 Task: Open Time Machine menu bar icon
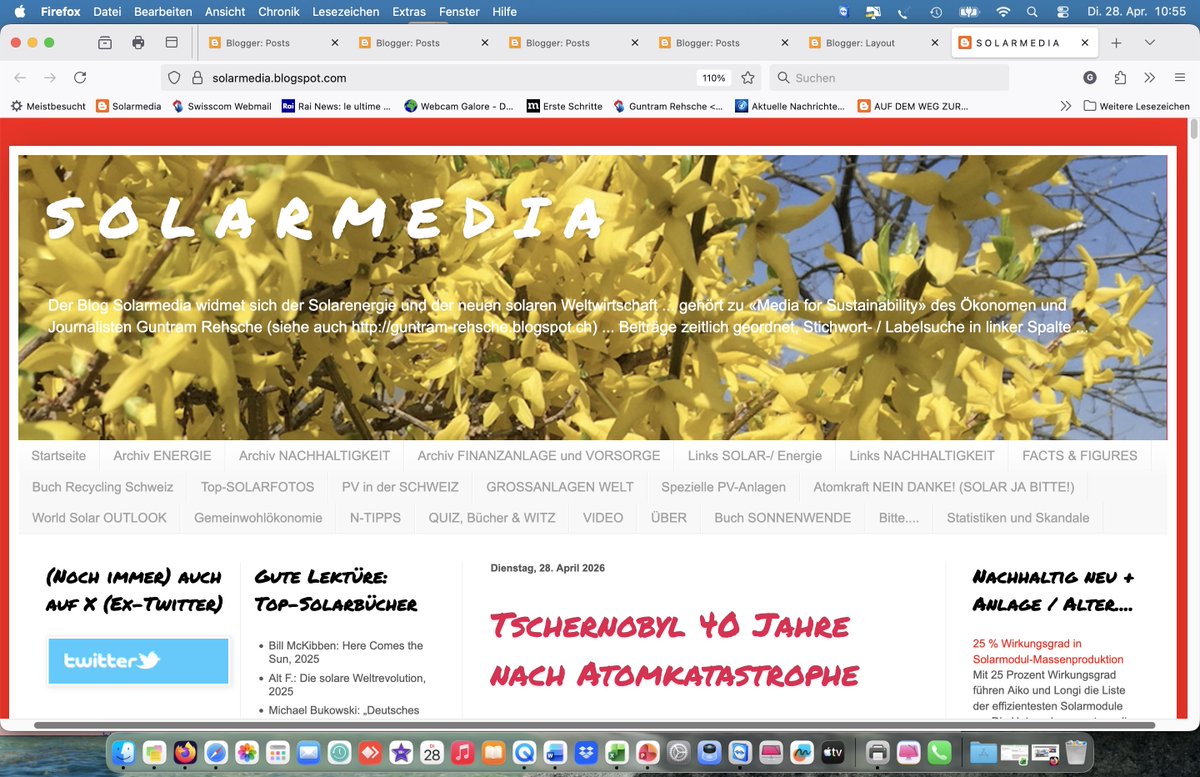(936, 12)
